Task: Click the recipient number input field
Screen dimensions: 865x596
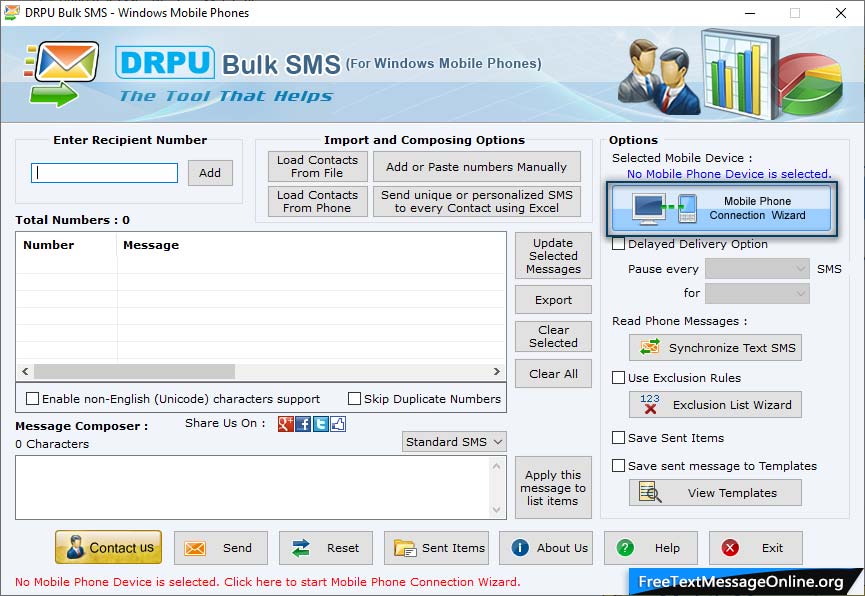Action: (104, 173)
